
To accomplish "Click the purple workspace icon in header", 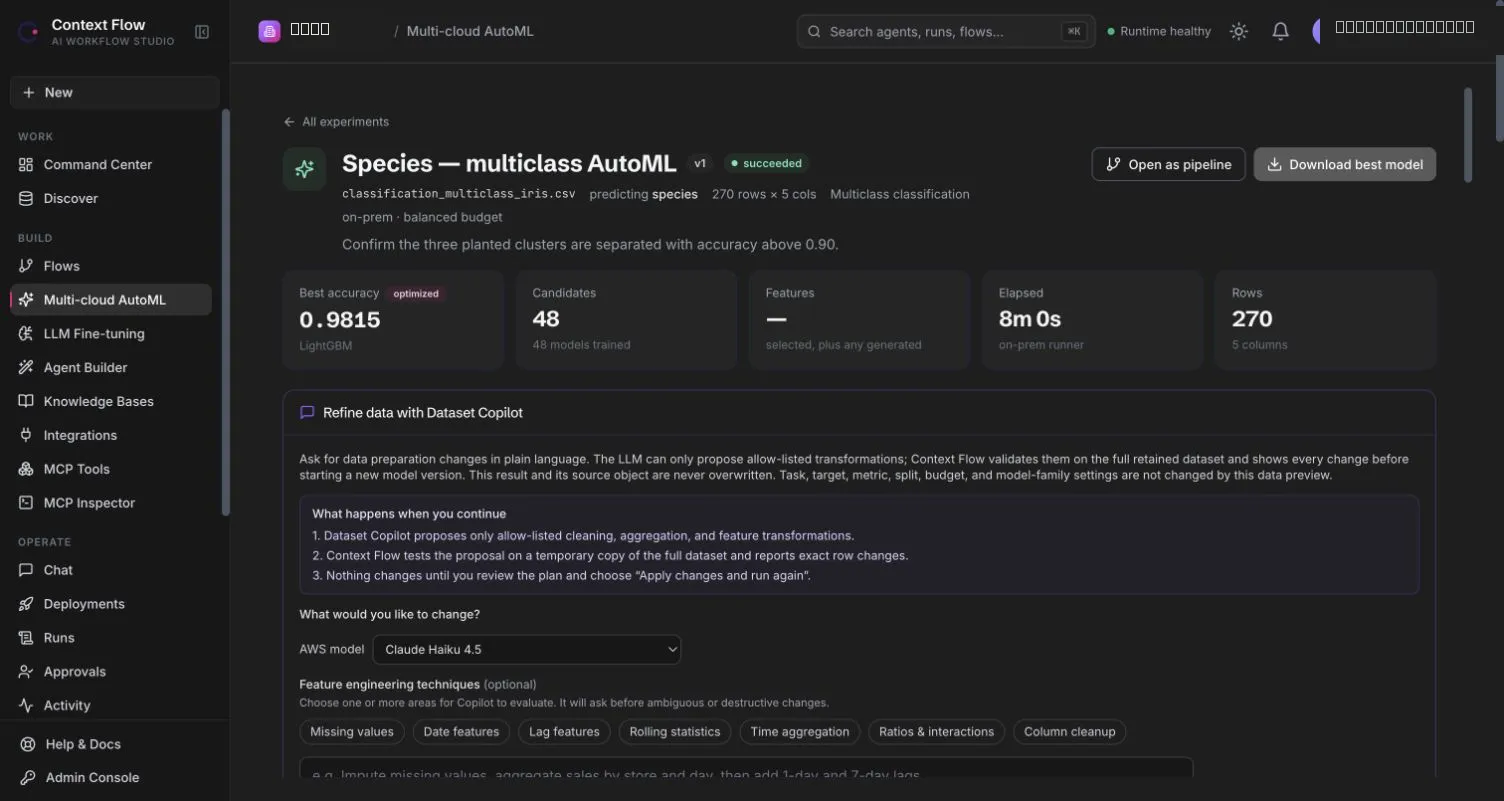I will (x=269, y=31).
